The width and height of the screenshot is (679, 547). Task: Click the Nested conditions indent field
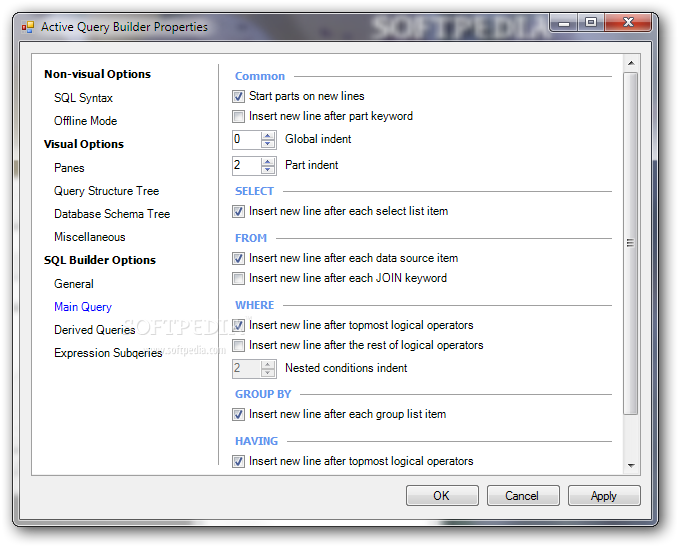[247, 369]
